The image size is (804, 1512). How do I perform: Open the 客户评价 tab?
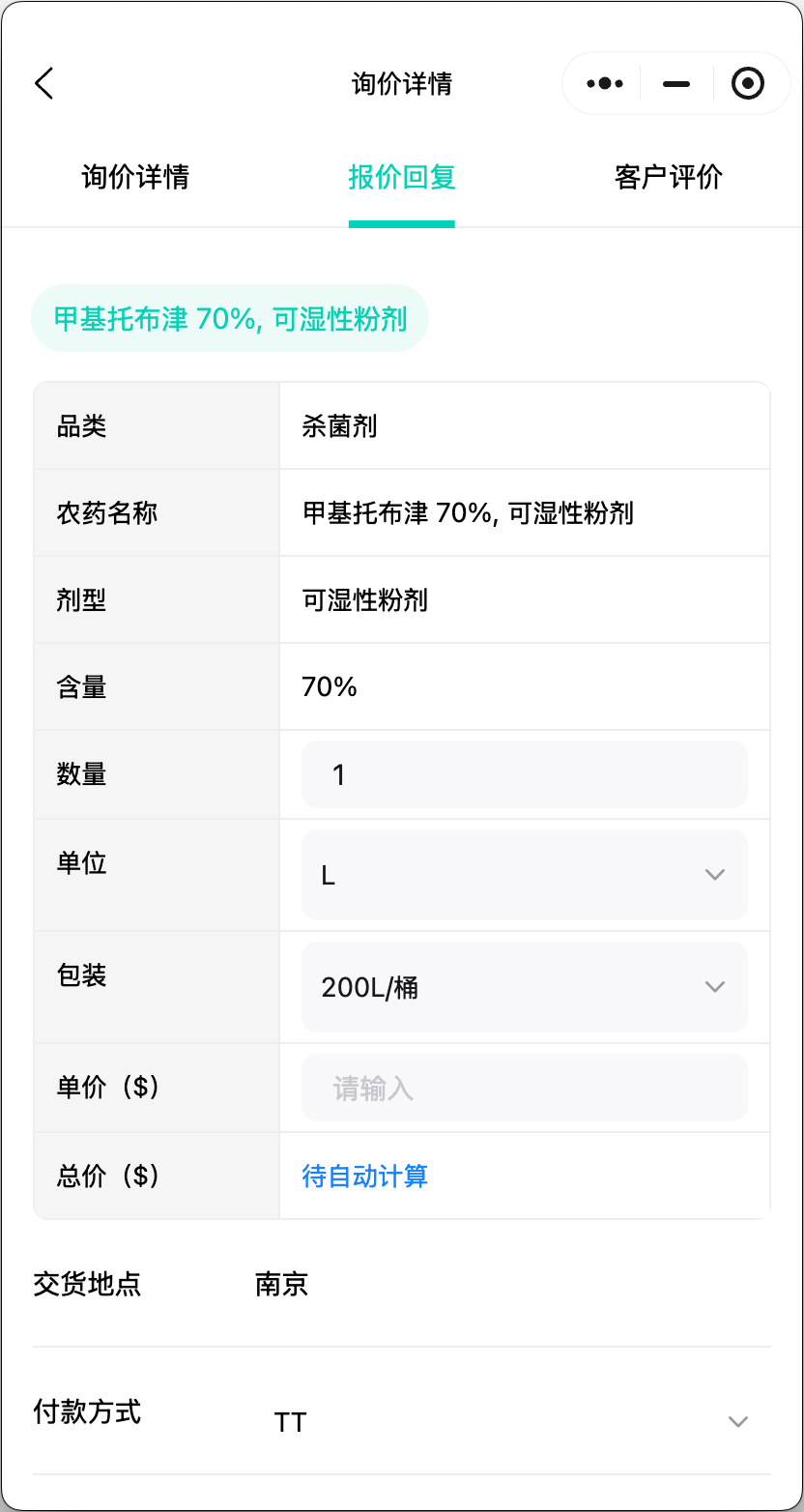(669, 178)
